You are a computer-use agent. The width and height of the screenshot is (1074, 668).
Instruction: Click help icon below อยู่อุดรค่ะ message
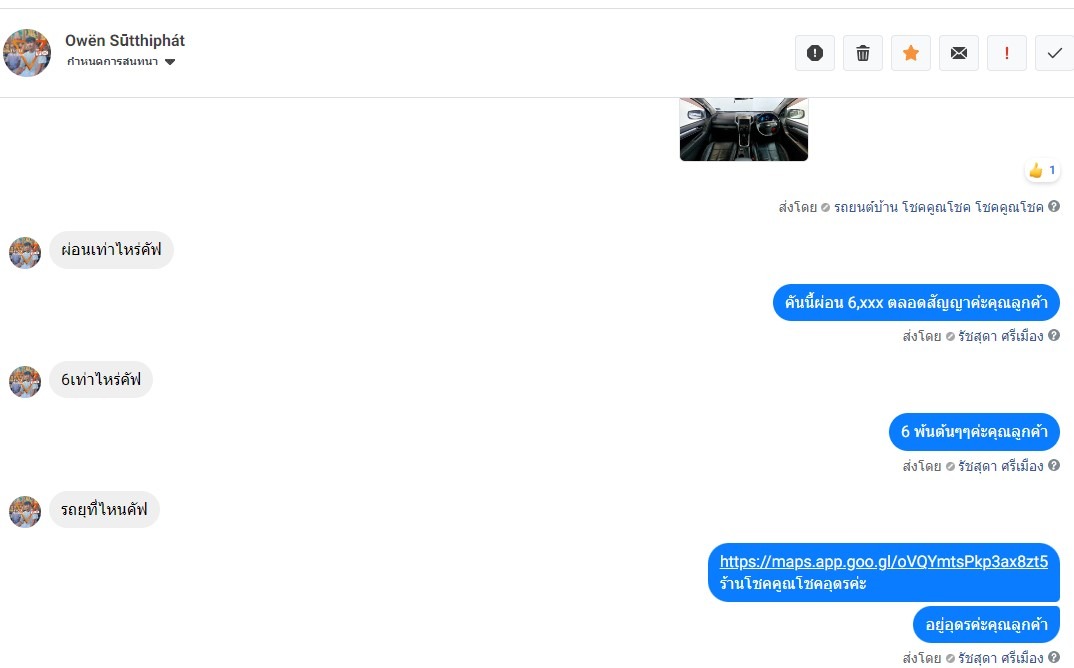click(x=1054, y=657)
